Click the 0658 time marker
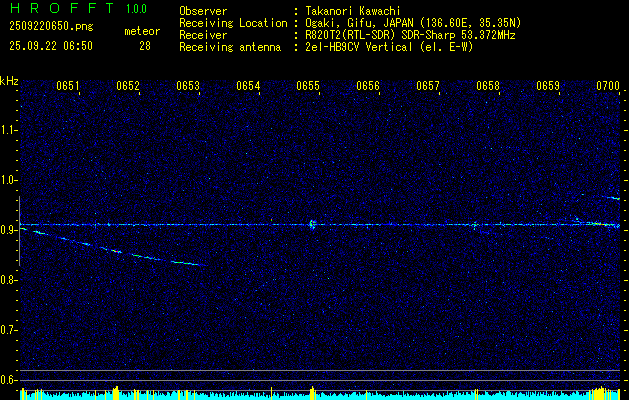Screen dimensions: 629x400 pyautogui.click(x=488, y=86)
